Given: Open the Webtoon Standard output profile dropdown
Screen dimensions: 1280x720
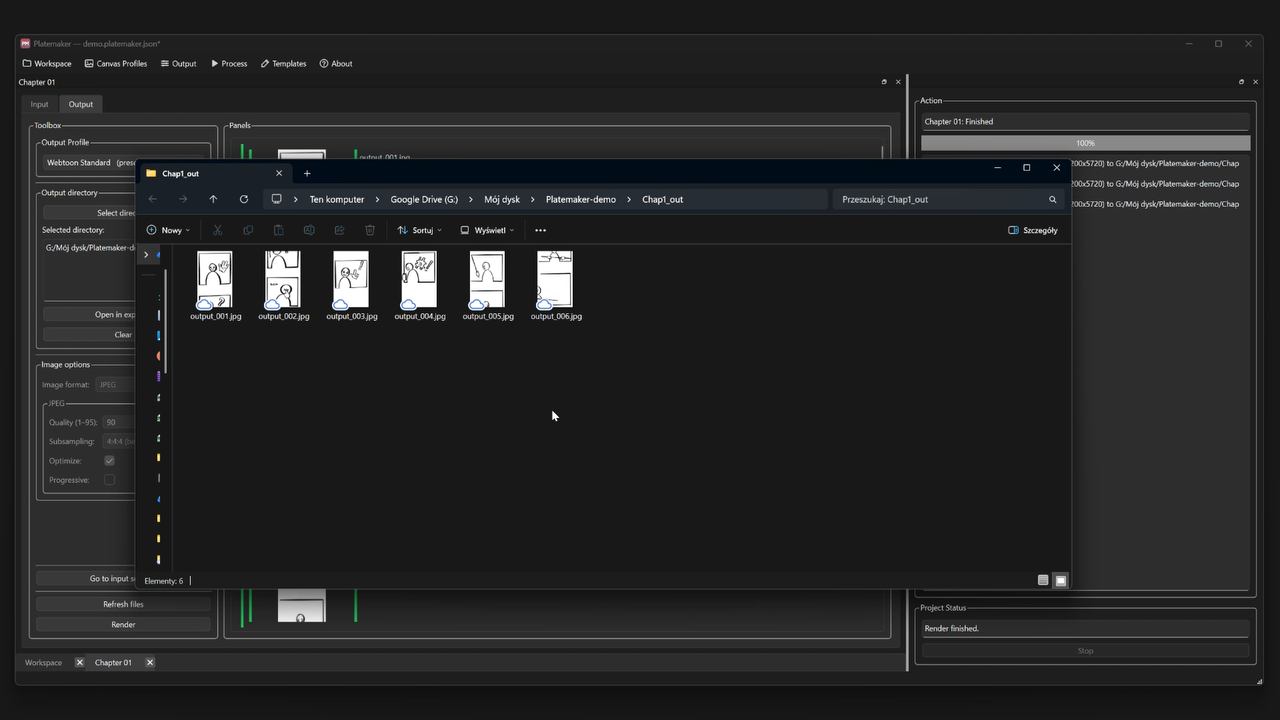Looking at the screenshot, I should pos(90,162).
